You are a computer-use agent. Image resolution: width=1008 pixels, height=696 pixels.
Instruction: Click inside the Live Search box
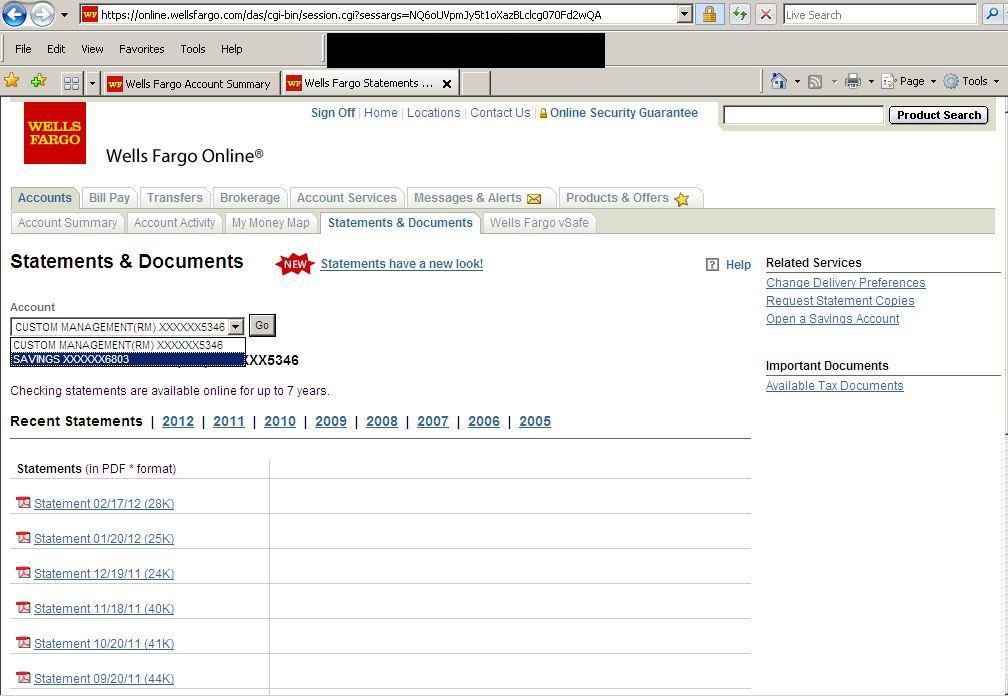click(x=879, y=14)
